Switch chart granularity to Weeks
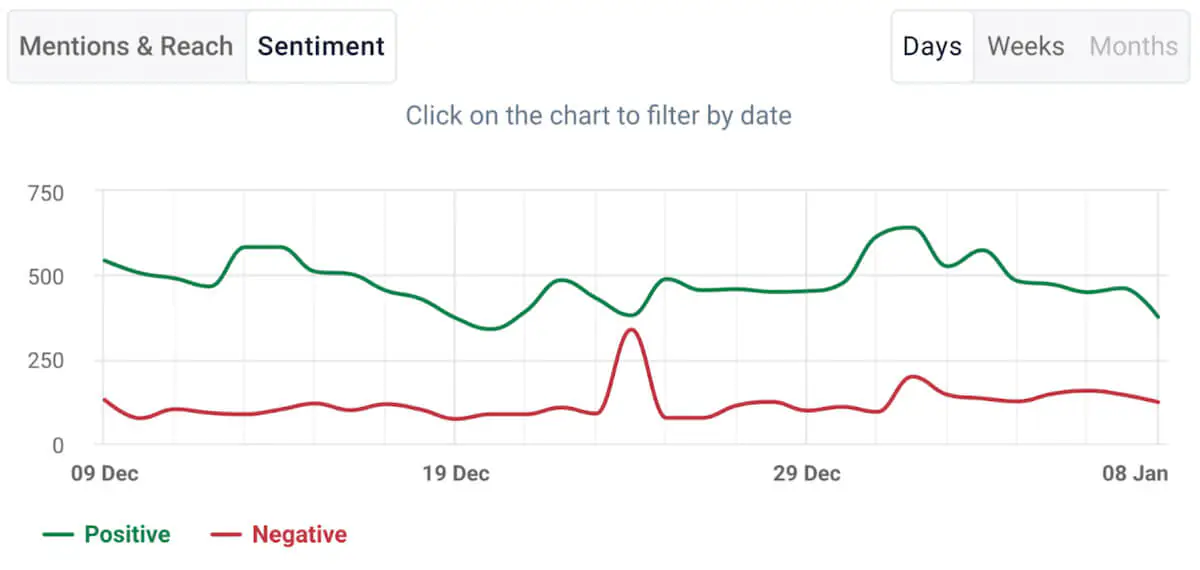 [1026, 46]
